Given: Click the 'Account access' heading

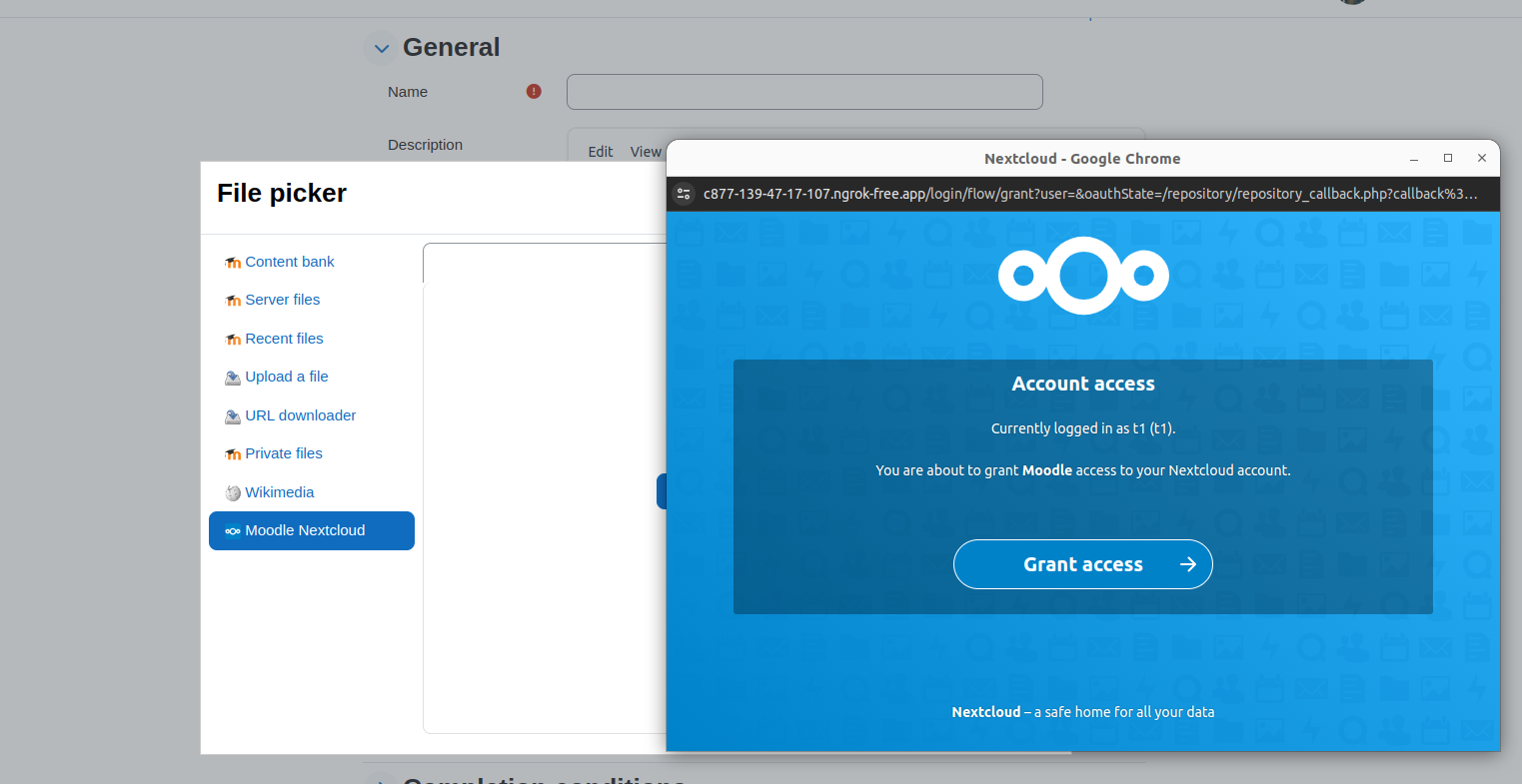Looking at the screenshot, I should click(x=1083, y=384).
